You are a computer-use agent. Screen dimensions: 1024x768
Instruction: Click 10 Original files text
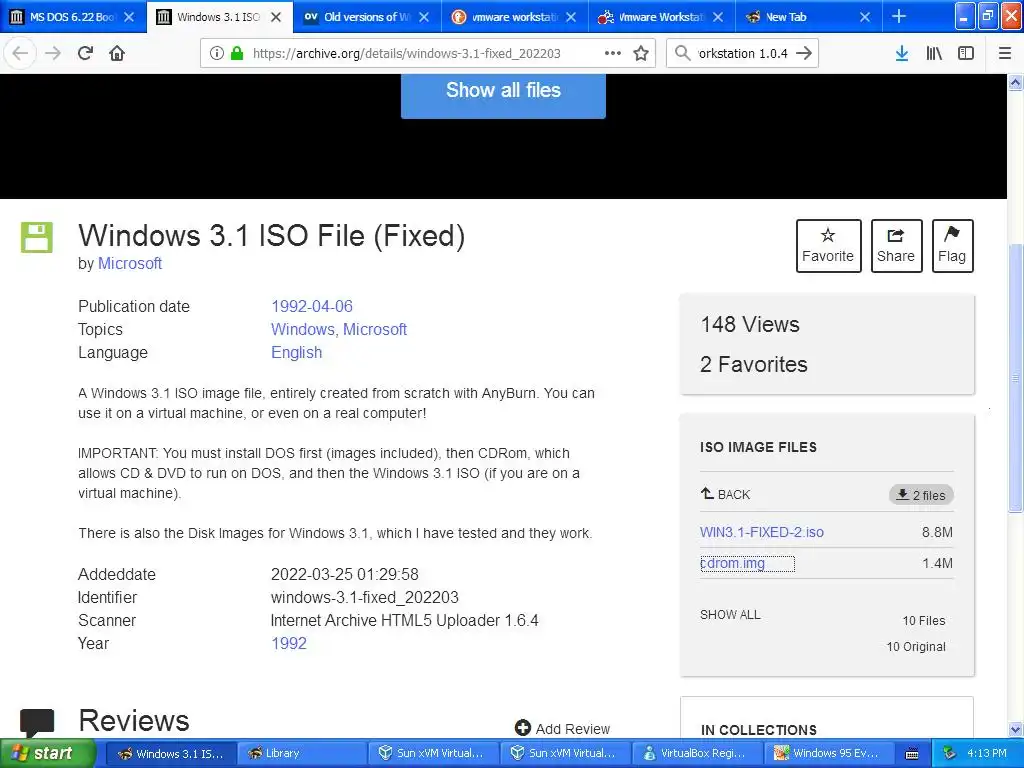click(x=916, y=647)
